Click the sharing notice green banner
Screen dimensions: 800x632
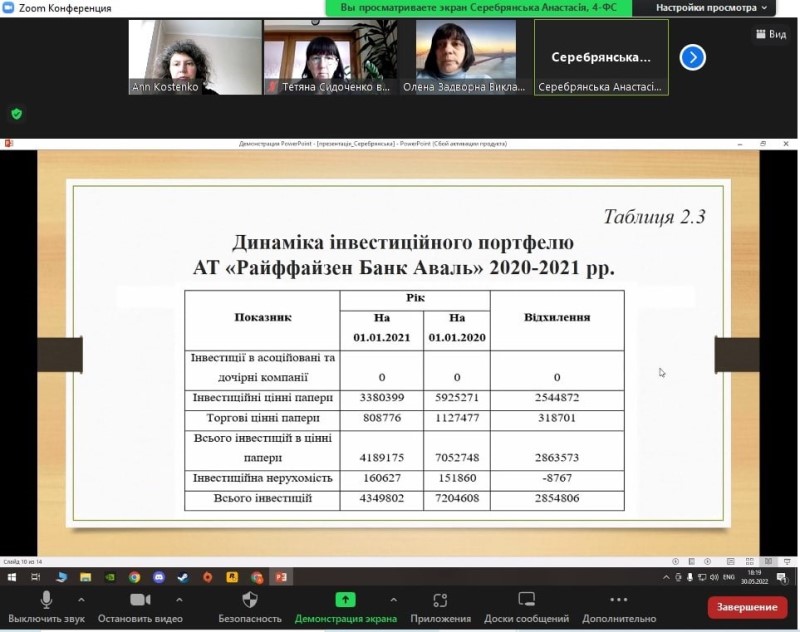point(479,8)
